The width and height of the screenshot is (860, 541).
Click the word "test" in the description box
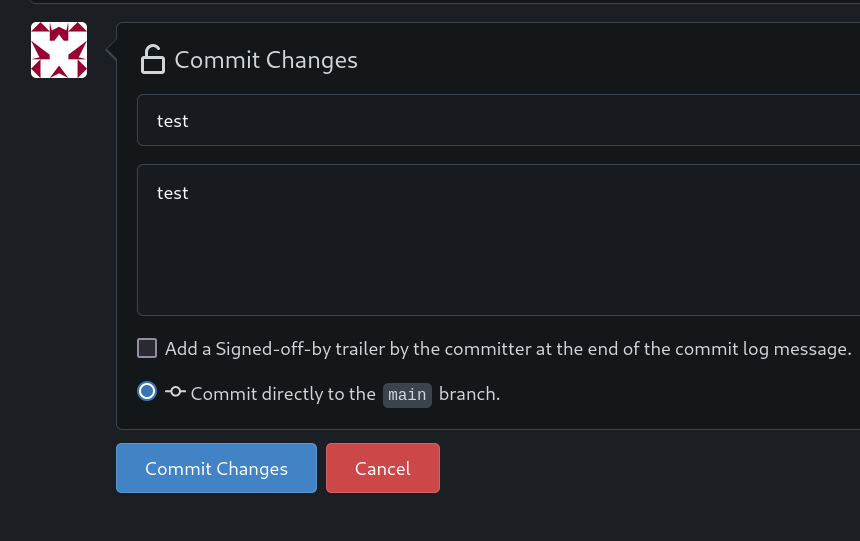[x=173, y=193]
